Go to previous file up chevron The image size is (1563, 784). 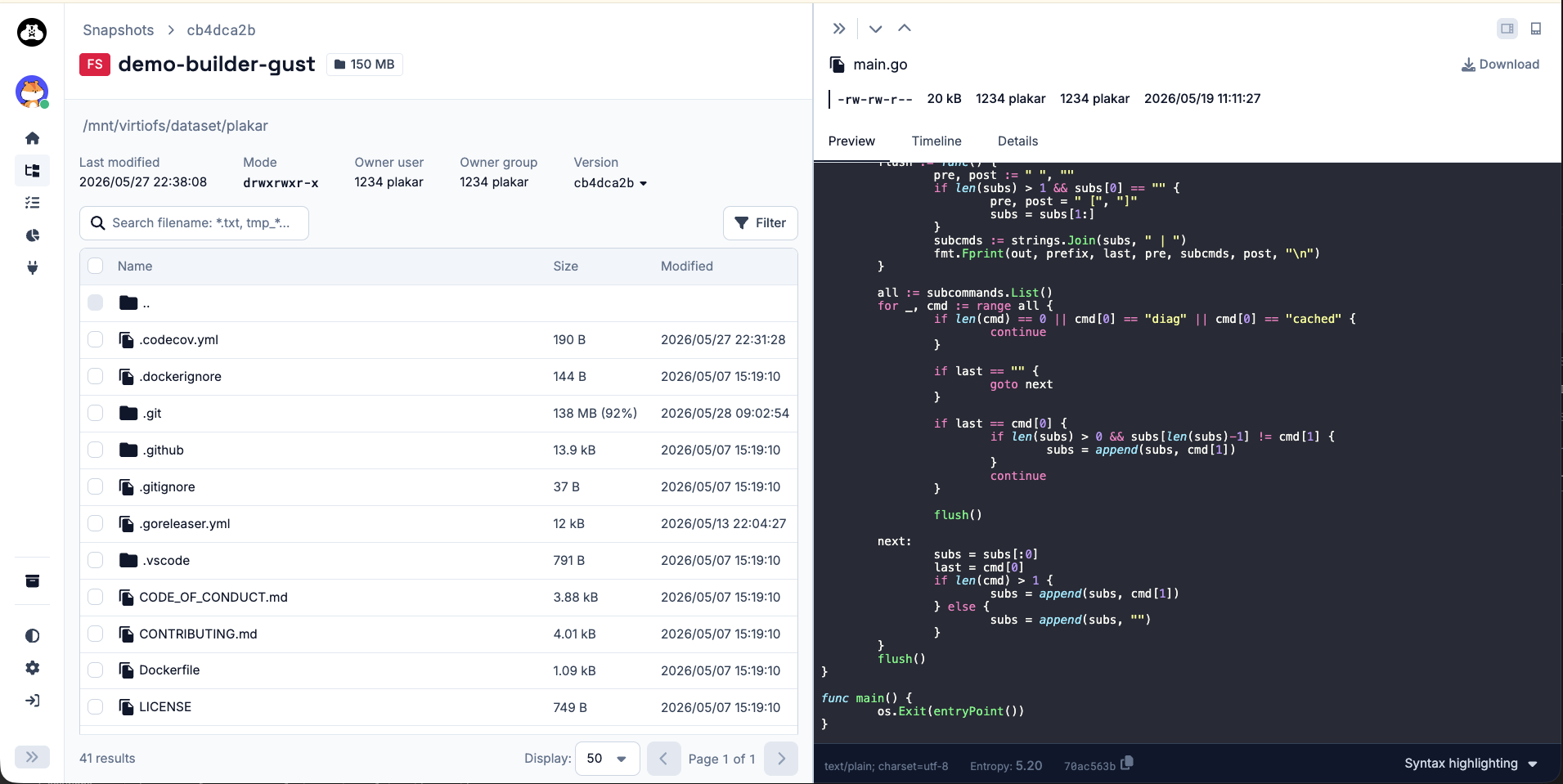905,29
